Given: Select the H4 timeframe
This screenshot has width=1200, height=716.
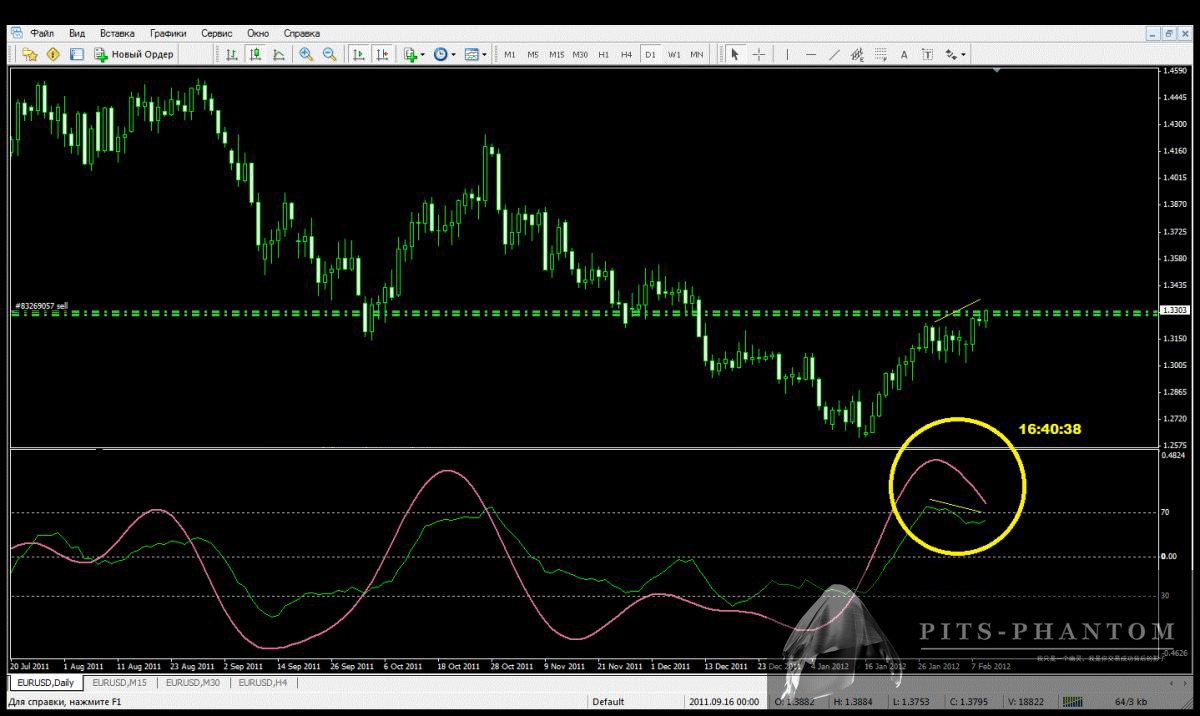Looking at the screenshot, I should 626,54.
